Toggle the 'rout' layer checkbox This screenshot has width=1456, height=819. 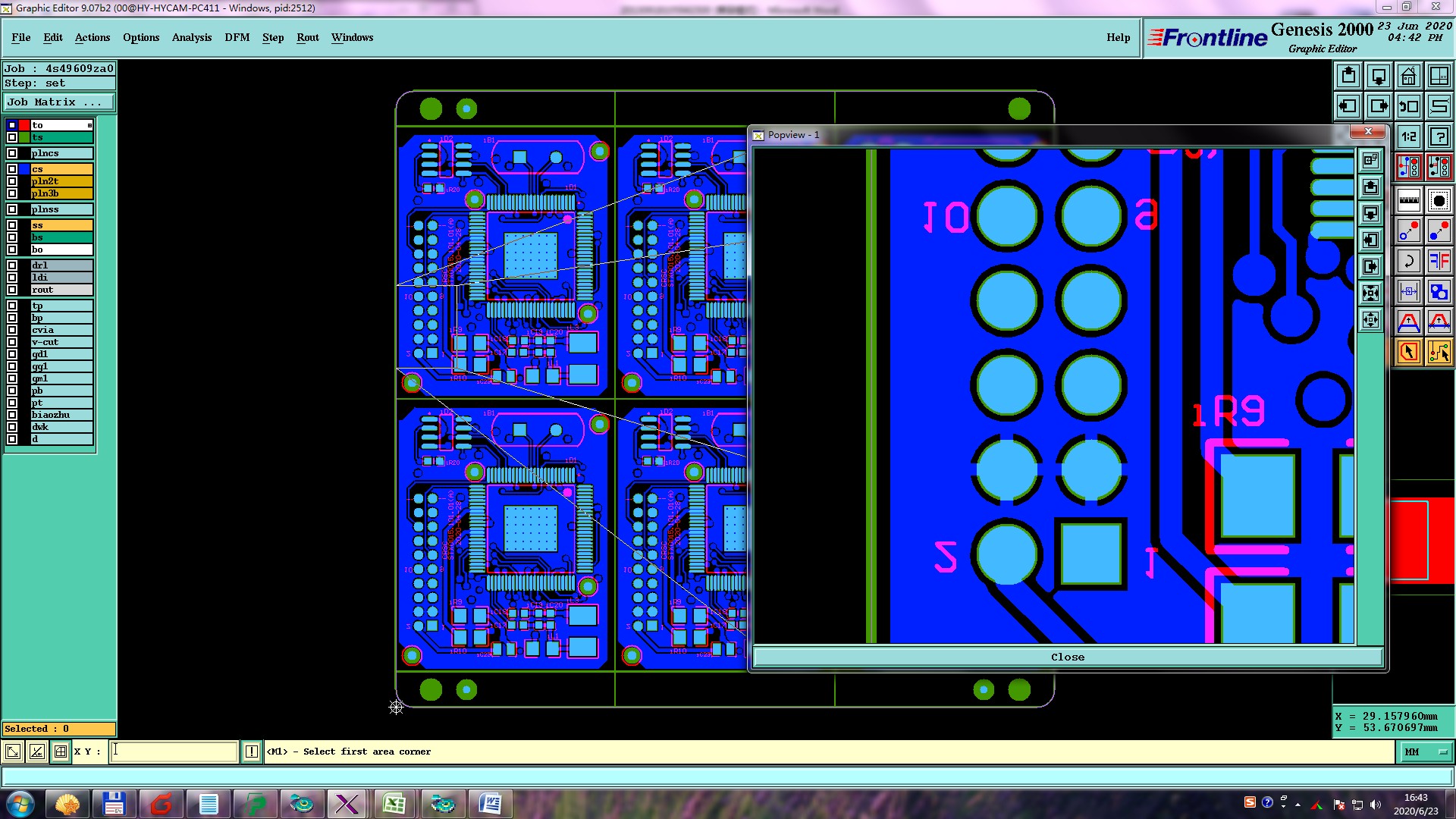point(12,290)
